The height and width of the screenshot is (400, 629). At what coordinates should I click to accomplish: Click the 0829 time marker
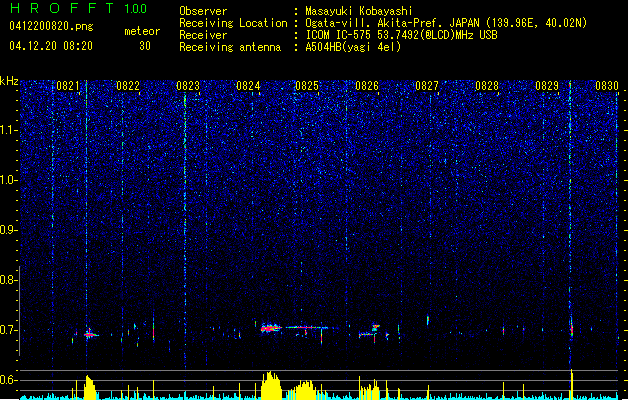coord(547,86)
